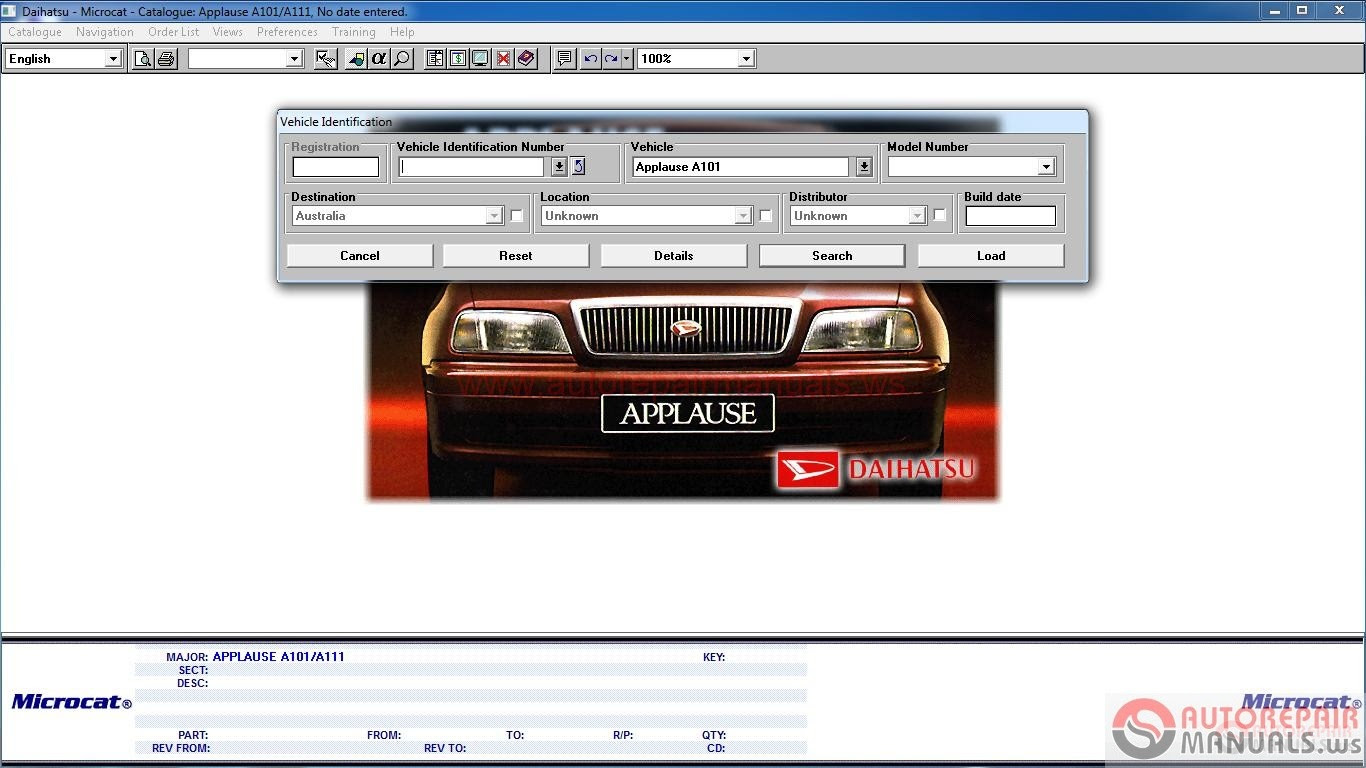Open the Model Number dropdown
1366x768 pixels.
click(x=1046, y=167)
